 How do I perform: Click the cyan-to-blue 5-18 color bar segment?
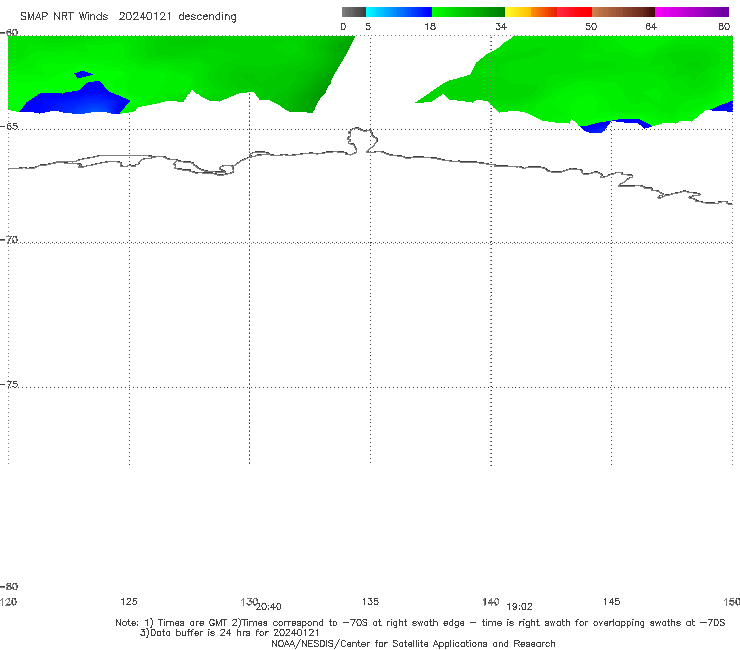(399, 12)
